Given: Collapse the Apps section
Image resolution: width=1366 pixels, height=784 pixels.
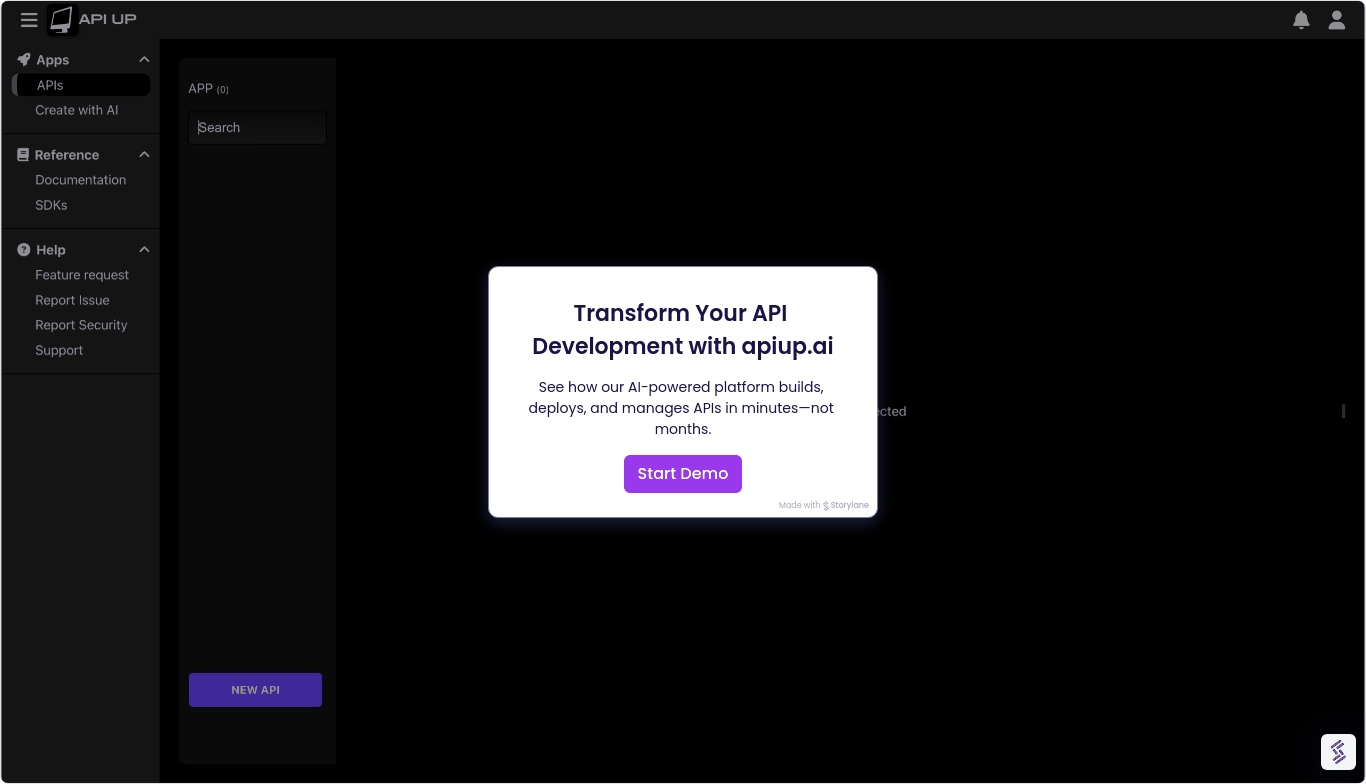Looking at the screenshot, I should coord(144,59).
